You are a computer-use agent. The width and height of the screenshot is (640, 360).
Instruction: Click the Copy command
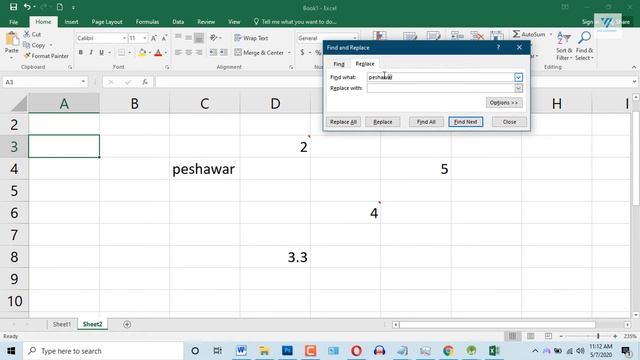[34, 45]
